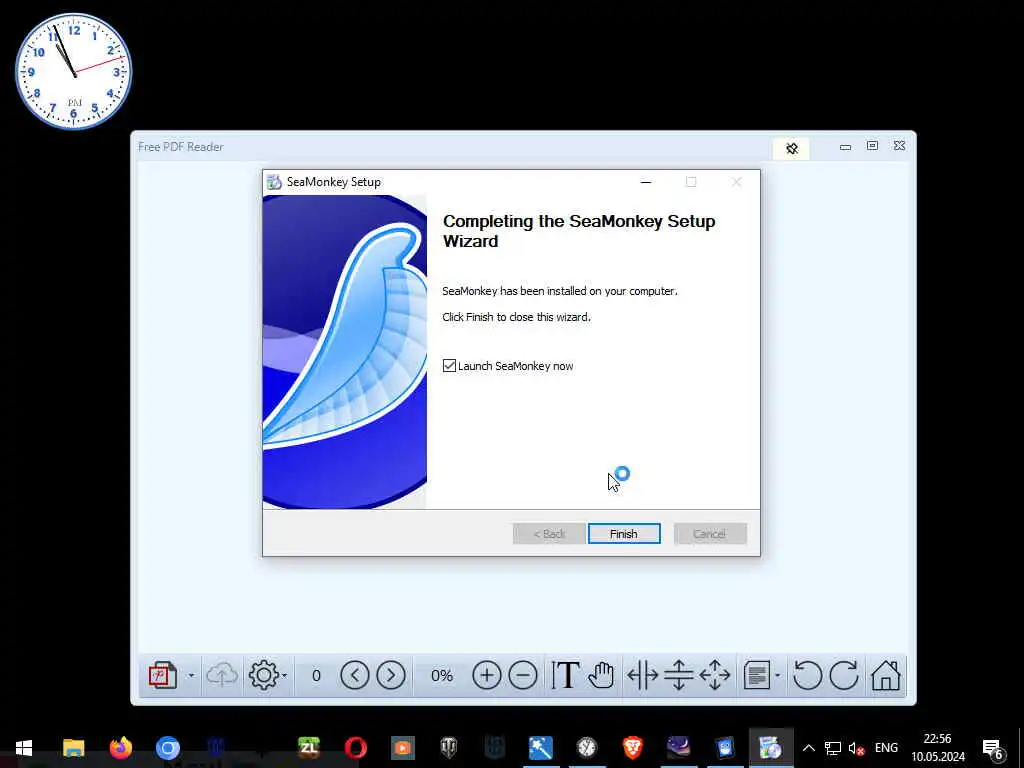The height and width of the screenshot is (768, 1024).
Task: Minimize the SeaMonkey Setup window
Action: [646, 182]
